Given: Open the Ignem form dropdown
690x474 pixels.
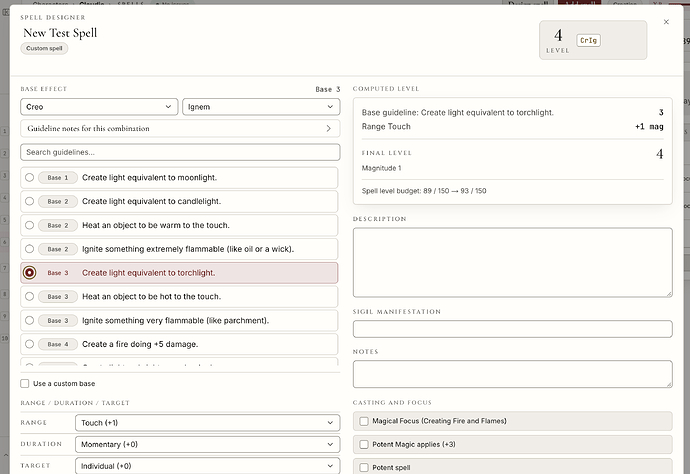Looking at the screenshot, I should [261, 107].
